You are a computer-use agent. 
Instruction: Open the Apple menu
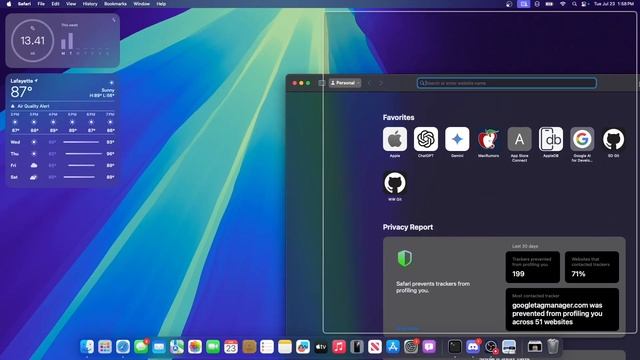pos(9,4)
